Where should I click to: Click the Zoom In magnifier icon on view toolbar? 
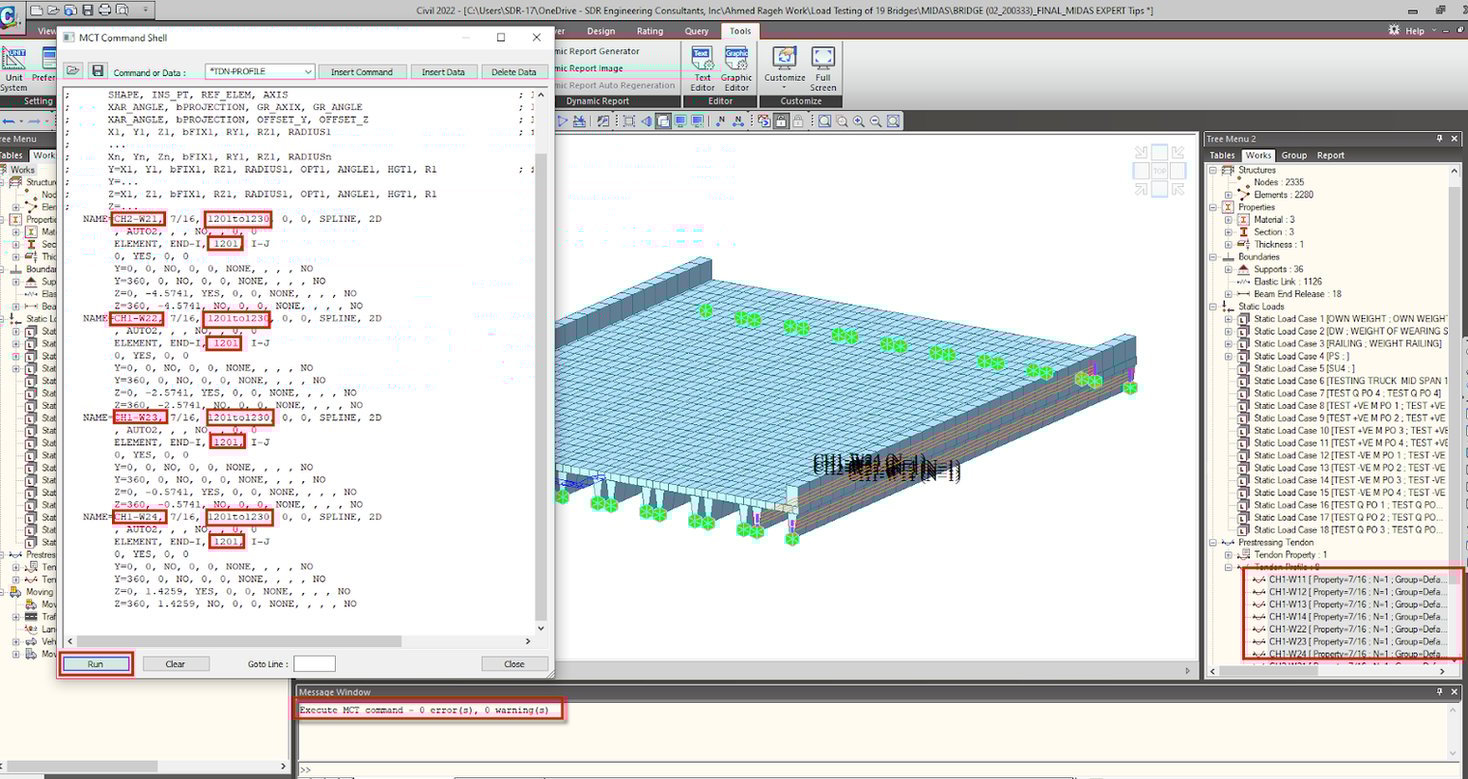point(858,120)
